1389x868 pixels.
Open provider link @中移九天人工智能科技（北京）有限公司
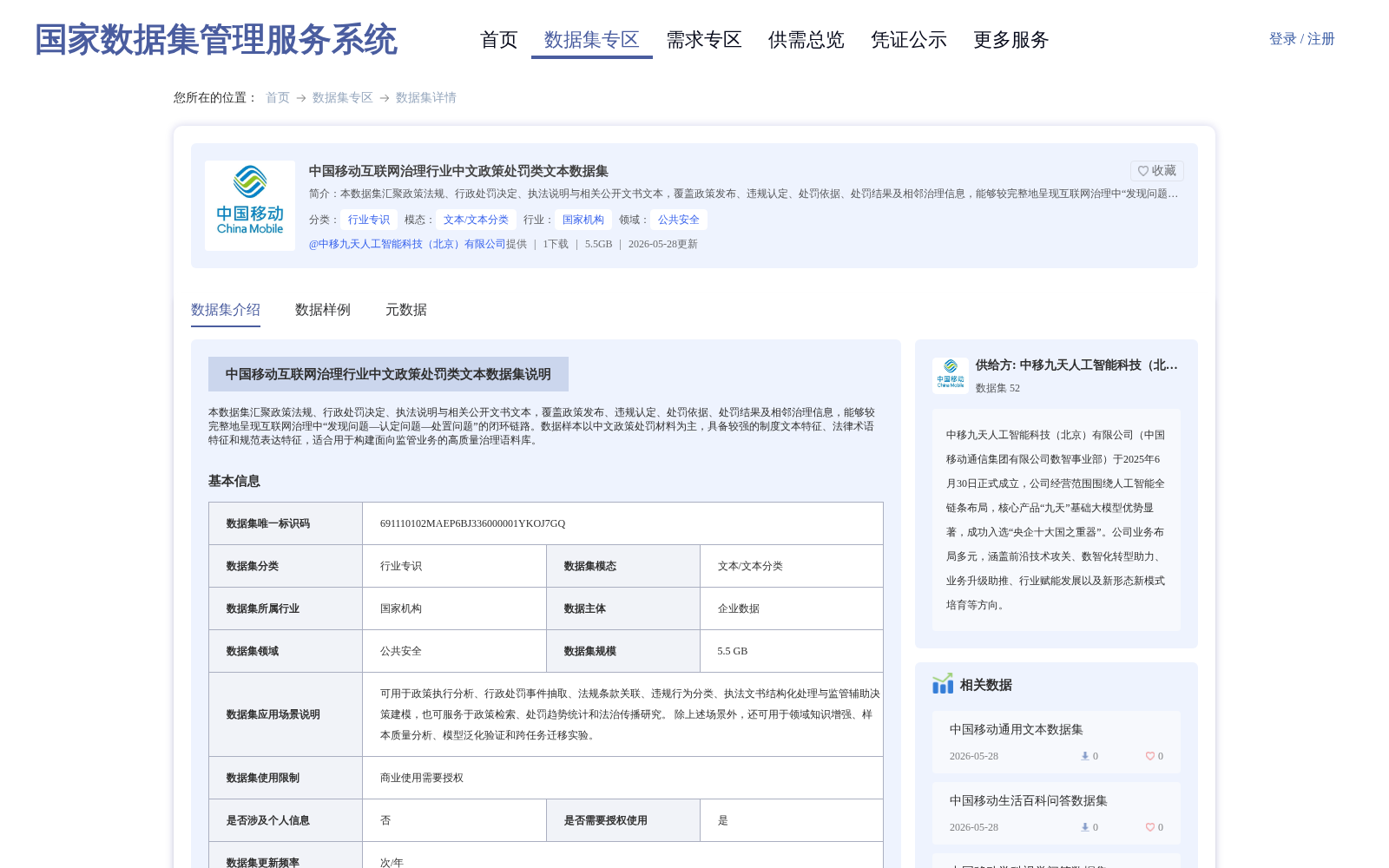point(407,244)
